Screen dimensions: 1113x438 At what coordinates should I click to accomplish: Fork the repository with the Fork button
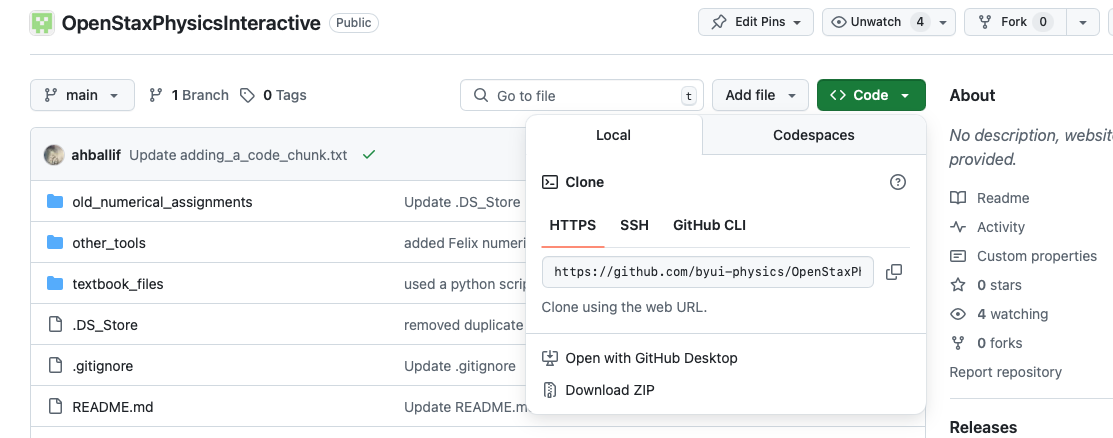click(1015, 22)
